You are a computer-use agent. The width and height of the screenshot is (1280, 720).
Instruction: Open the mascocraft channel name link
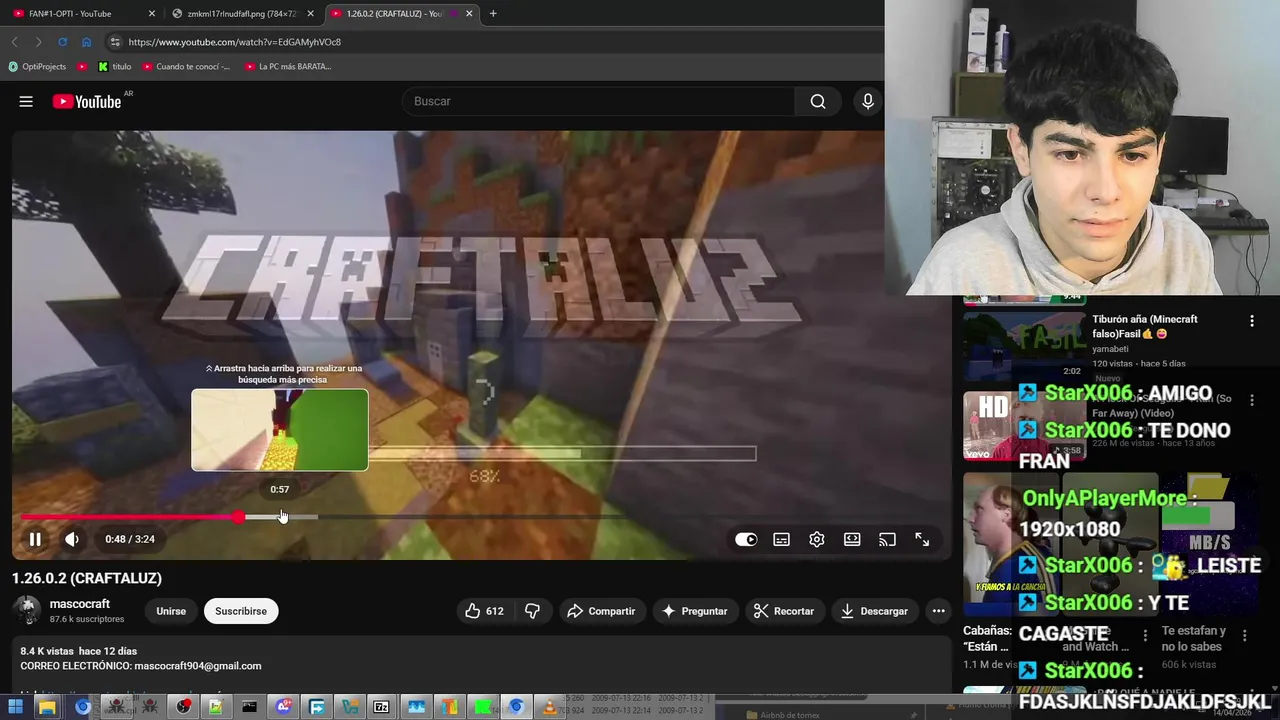[x=80, y=604]
